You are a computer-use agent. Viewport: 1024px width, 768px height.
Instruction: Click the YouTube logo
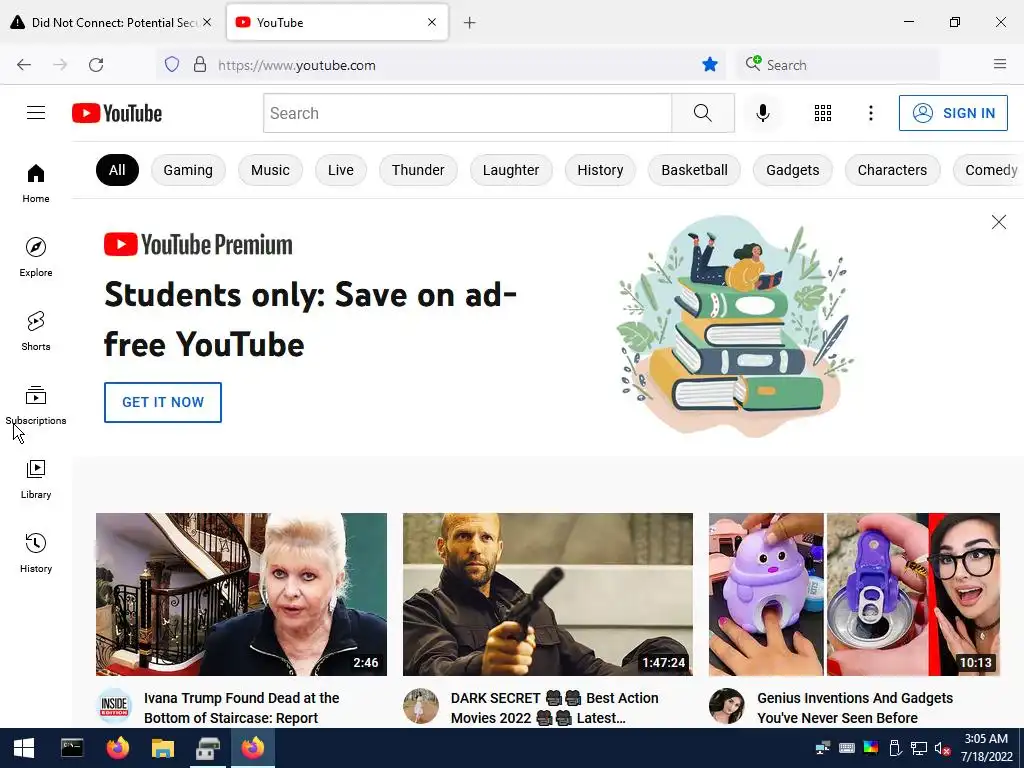pyautogui.click(x=117, y=113)
